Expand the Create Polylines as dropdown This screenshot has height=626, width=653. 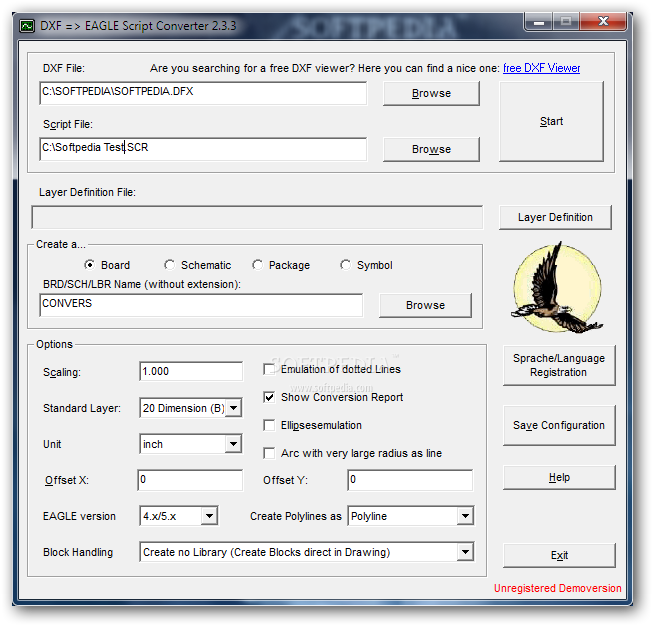tap(465, 516)
